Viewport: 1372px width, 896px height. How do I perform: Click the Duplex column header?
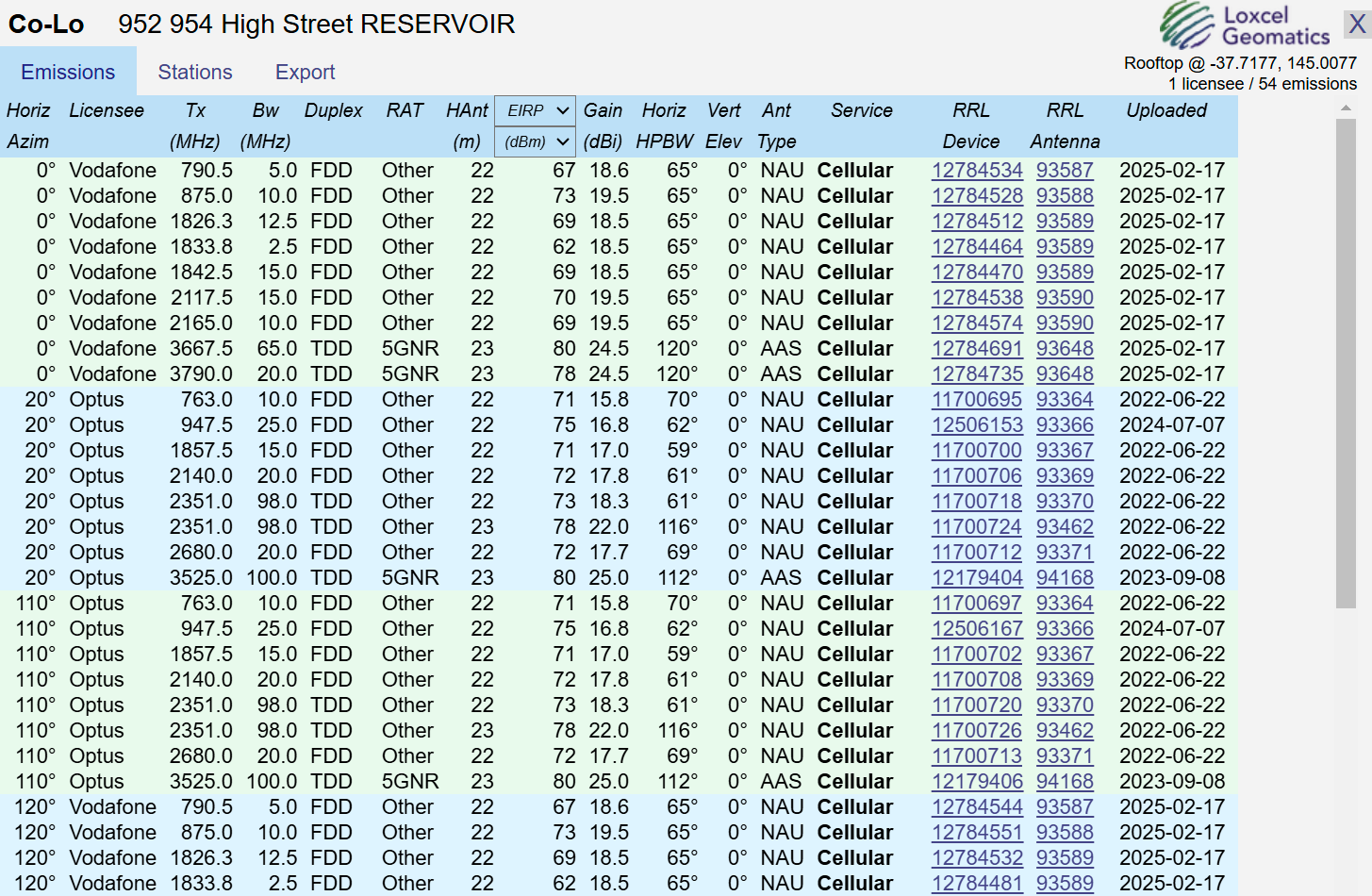tap(333, 110)
